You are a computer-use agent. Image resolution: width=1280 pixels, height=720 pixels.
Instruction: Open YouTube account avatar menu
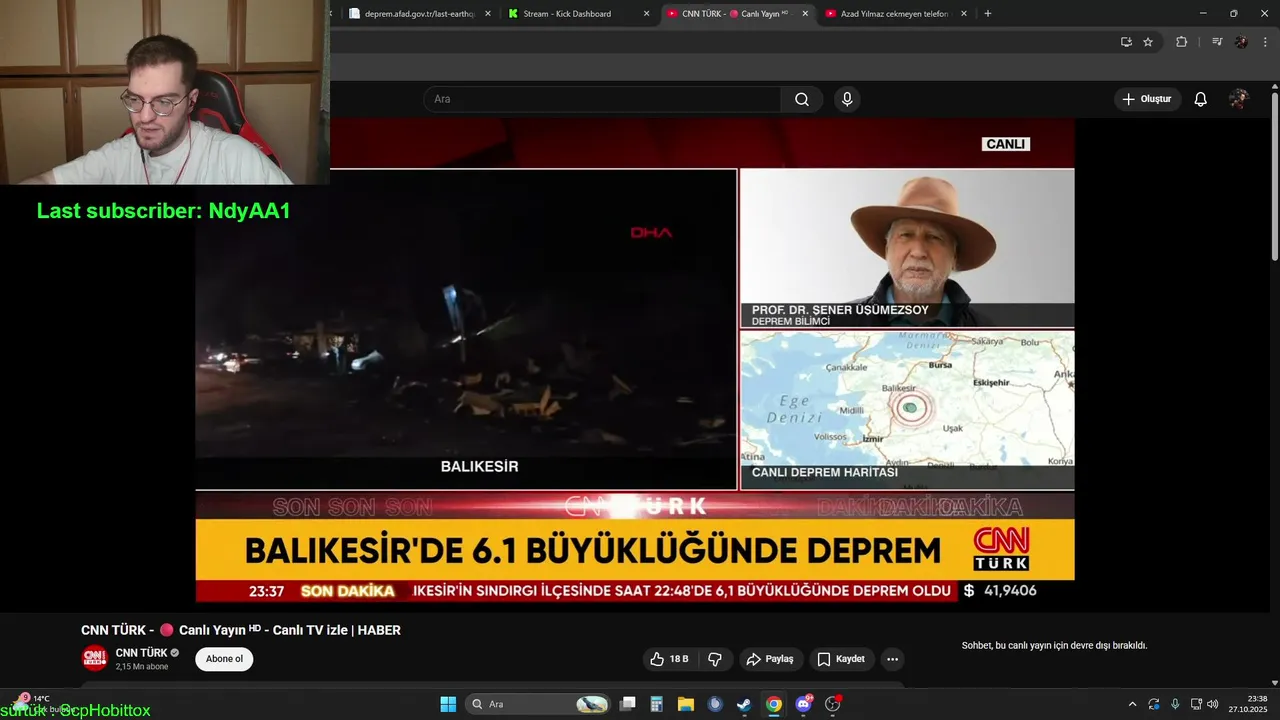pyautogui.click(x=1239, y=99)
